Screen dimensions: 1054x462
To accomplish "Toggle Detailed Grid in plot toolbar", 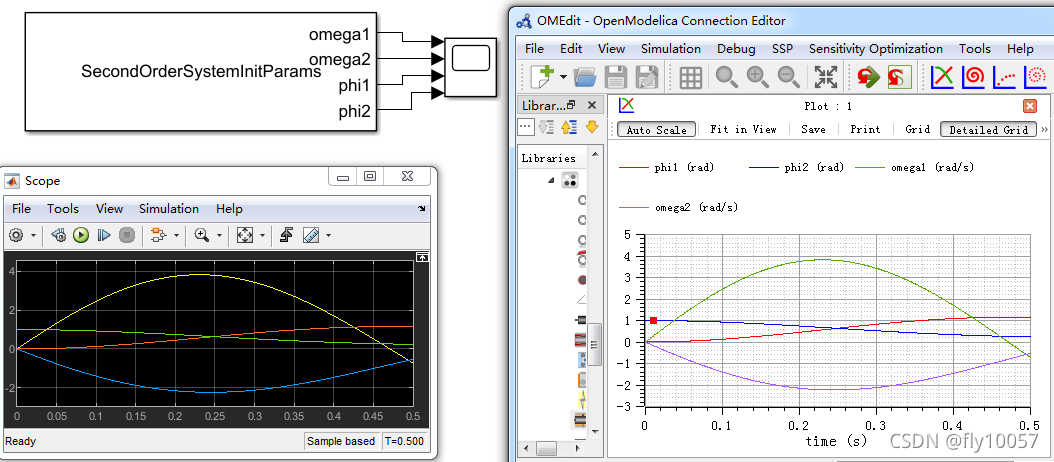I will (x=988, y=130).
